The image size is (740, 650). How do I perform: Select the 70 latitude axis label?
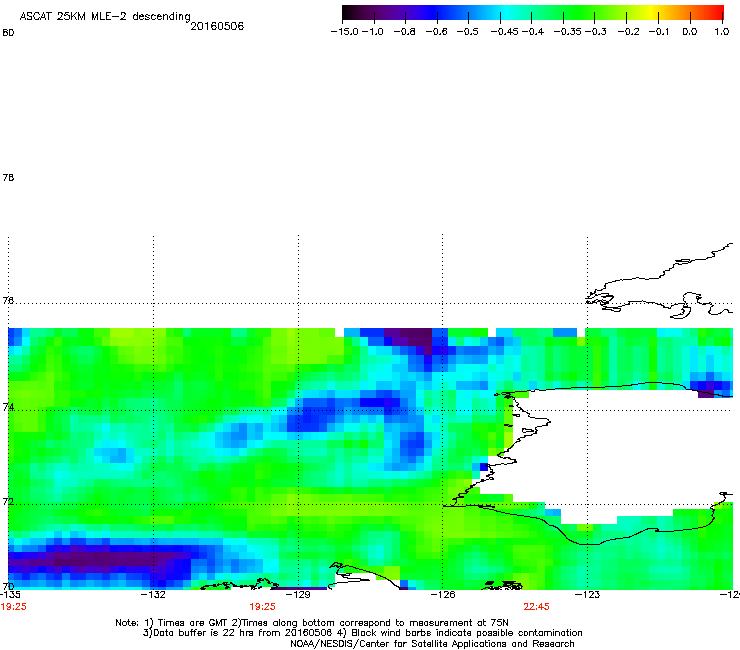pyautogui.click(x=8, y=586)
